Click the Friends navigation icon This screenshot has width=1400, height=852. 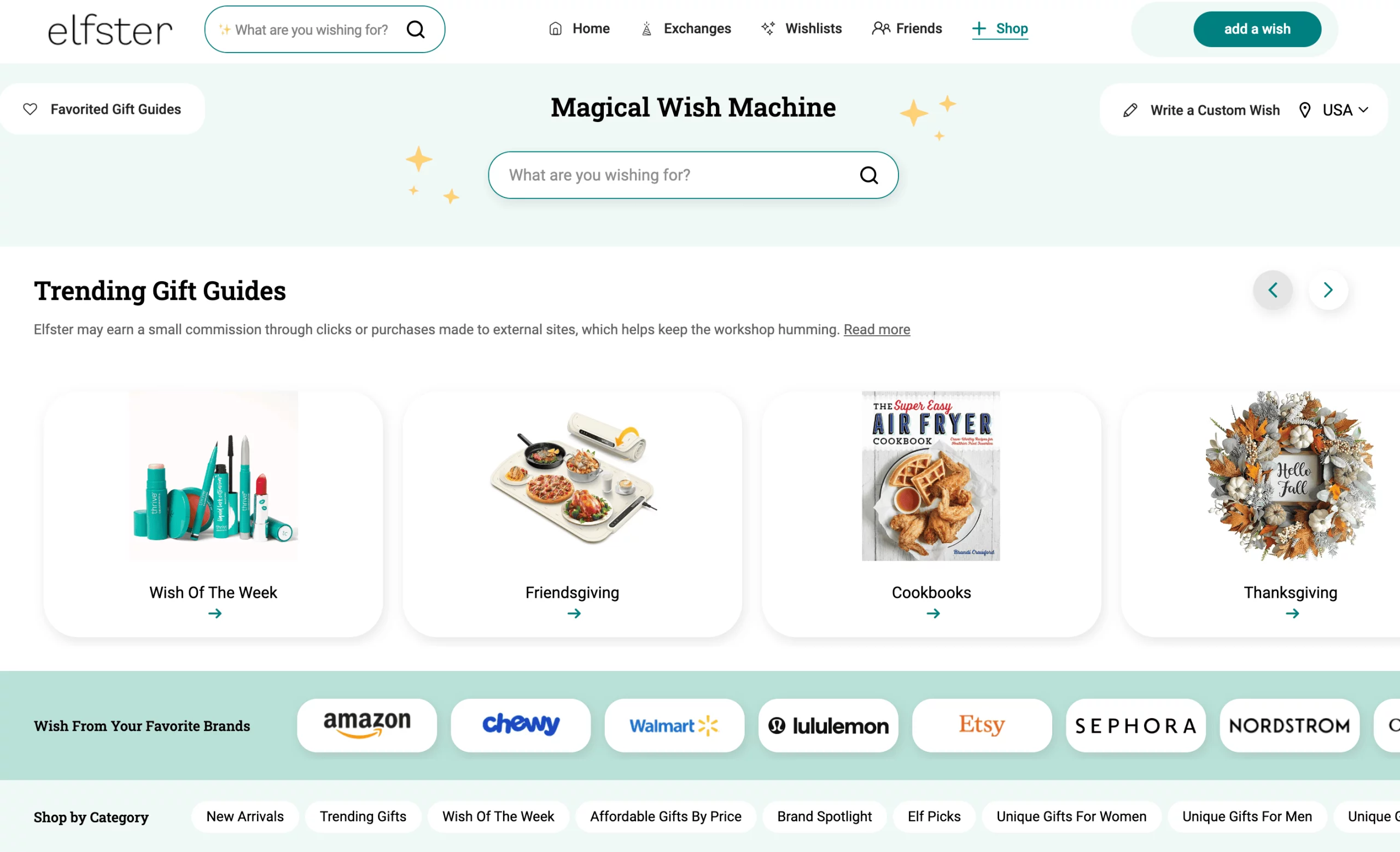pos(879,28)
